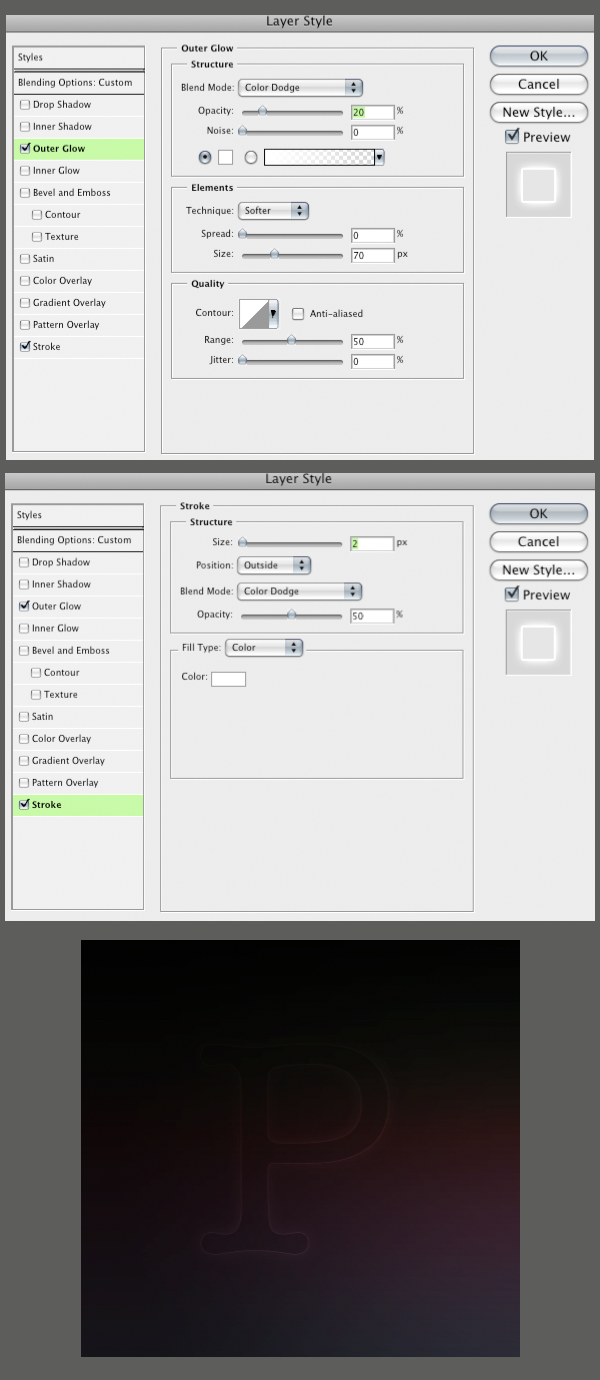The image size is (600, 1380).
Task: Select solid color glow radio button
Action: click(206, 157)
